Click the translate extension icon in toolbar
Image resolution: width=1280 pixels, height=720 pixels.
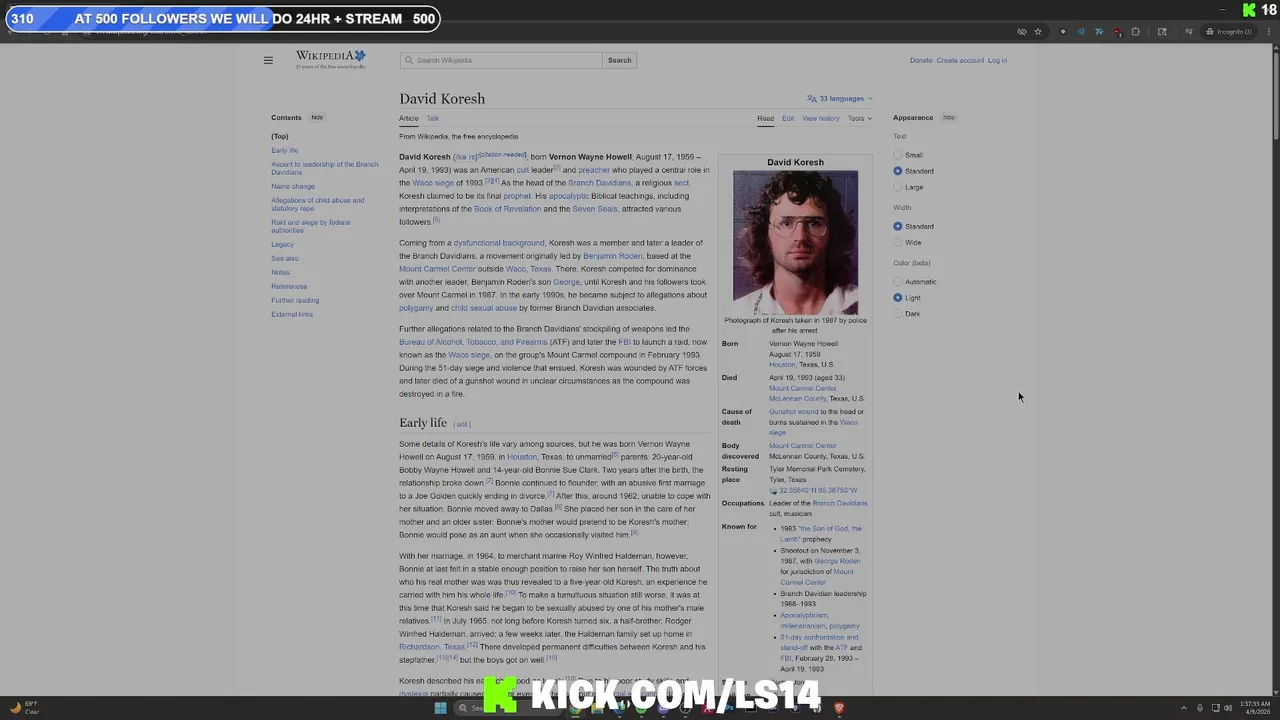coord(1099,32)
